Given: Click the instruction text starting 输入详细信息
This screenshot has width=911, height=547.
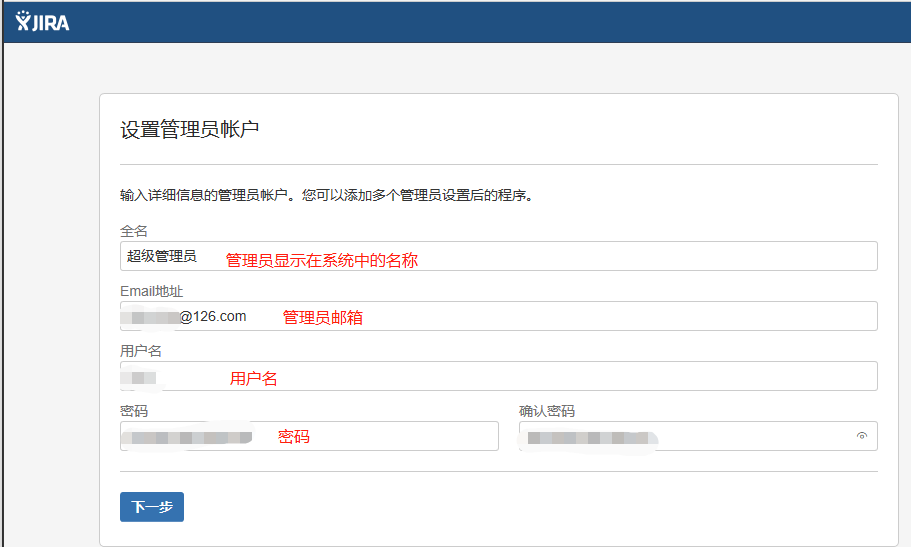Looking at the screenshot, I should pos(327,195).
